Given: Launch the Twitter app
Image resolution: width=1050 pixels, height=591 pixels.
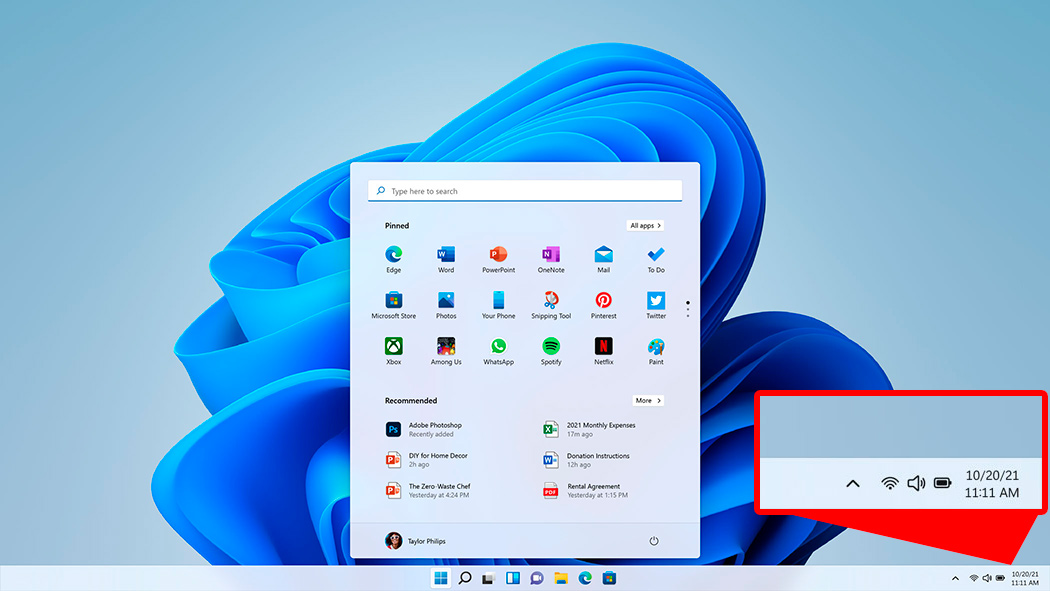Looking at the screenshot, I should pos(656,305).
